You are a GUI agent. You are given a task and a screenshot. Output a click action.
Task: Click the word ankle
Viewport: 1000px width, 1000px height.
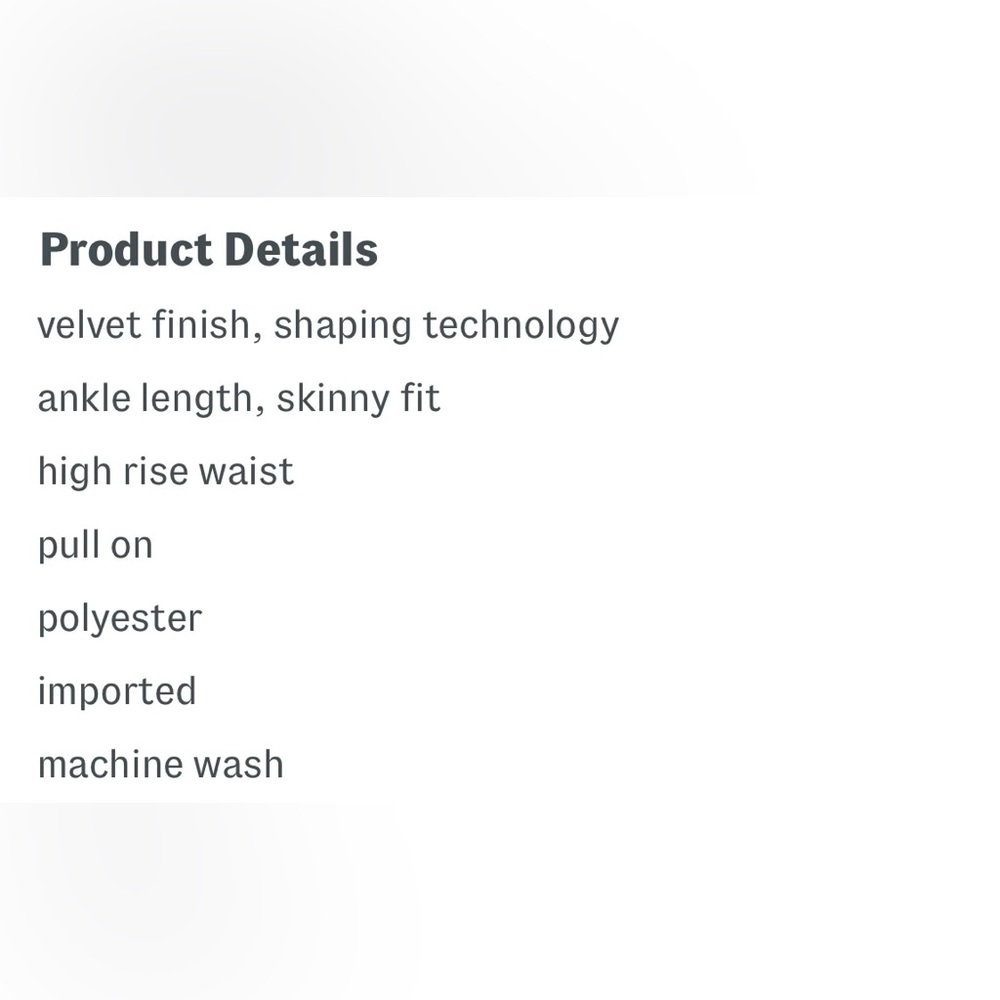coord(84,399)
